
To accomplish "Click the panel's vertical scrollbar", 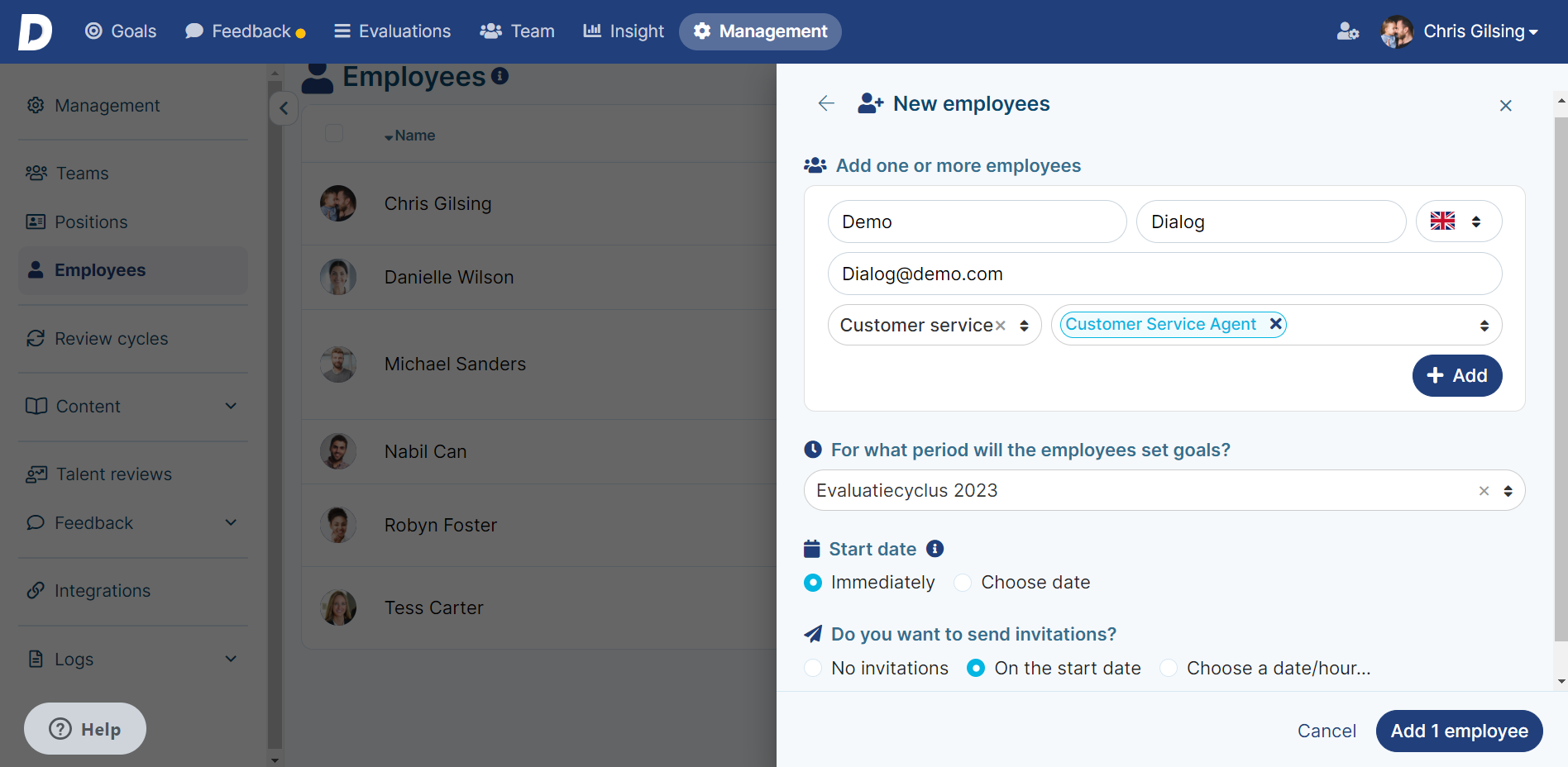I will [x=1561, y=379].
